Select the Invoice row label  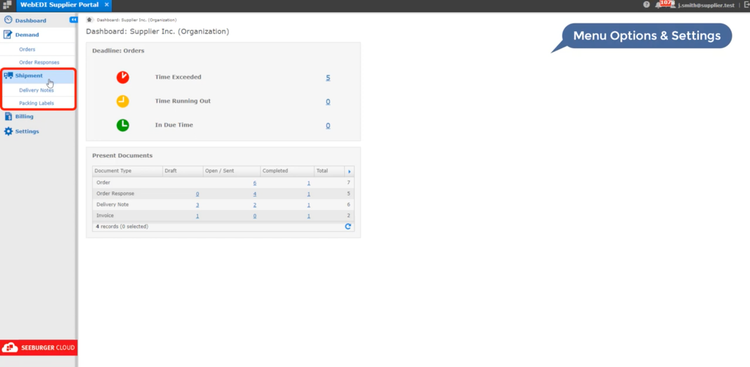105,215
